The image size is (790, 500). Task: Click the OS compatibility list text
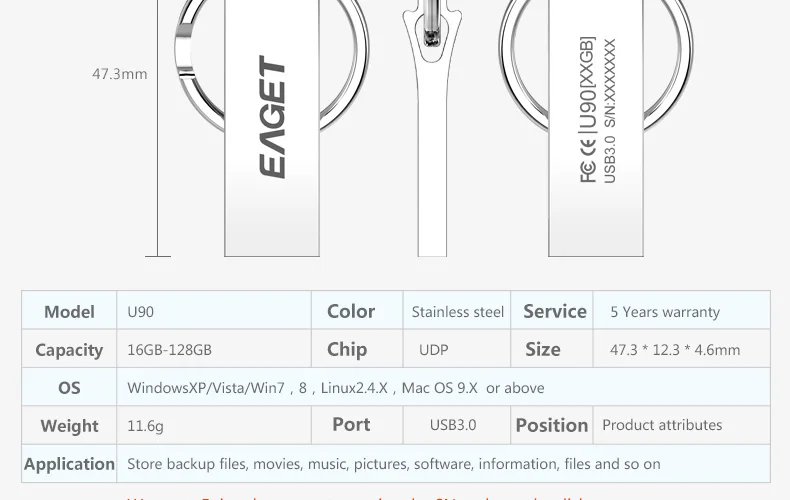336,388
